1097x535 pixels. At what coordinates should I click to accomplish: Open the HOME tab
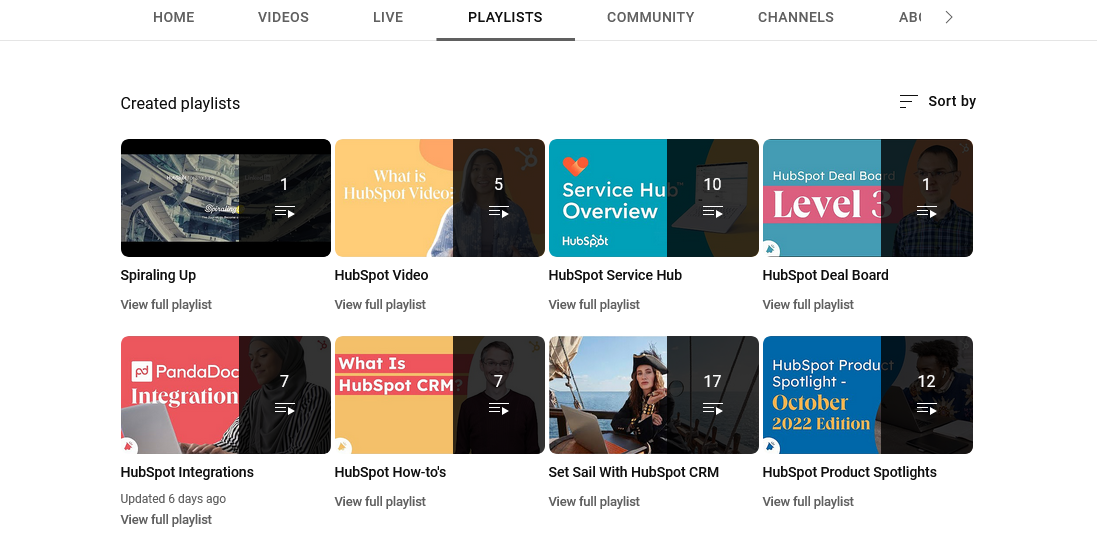click(x=174, y=17)
